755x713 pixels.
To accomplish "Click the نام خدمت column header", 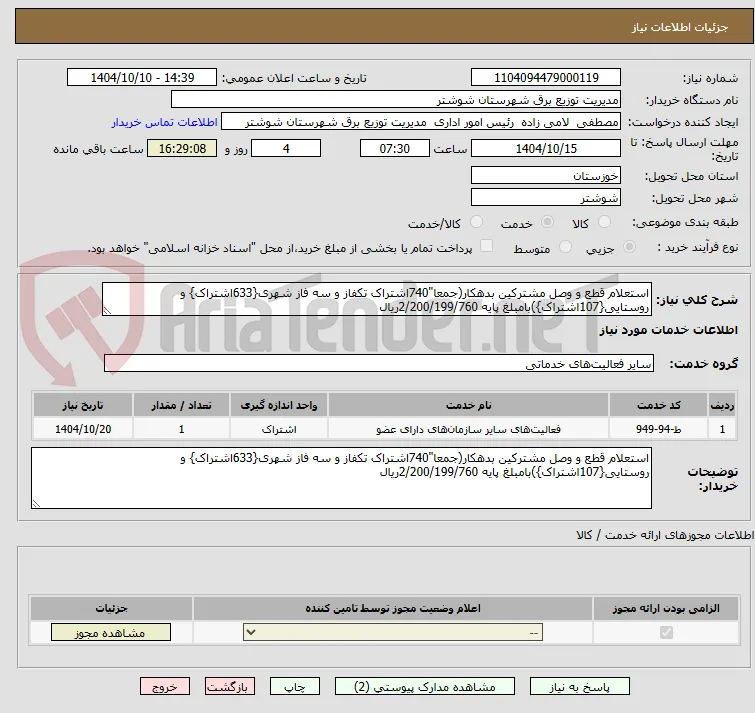I will click(x=469, y=405).
